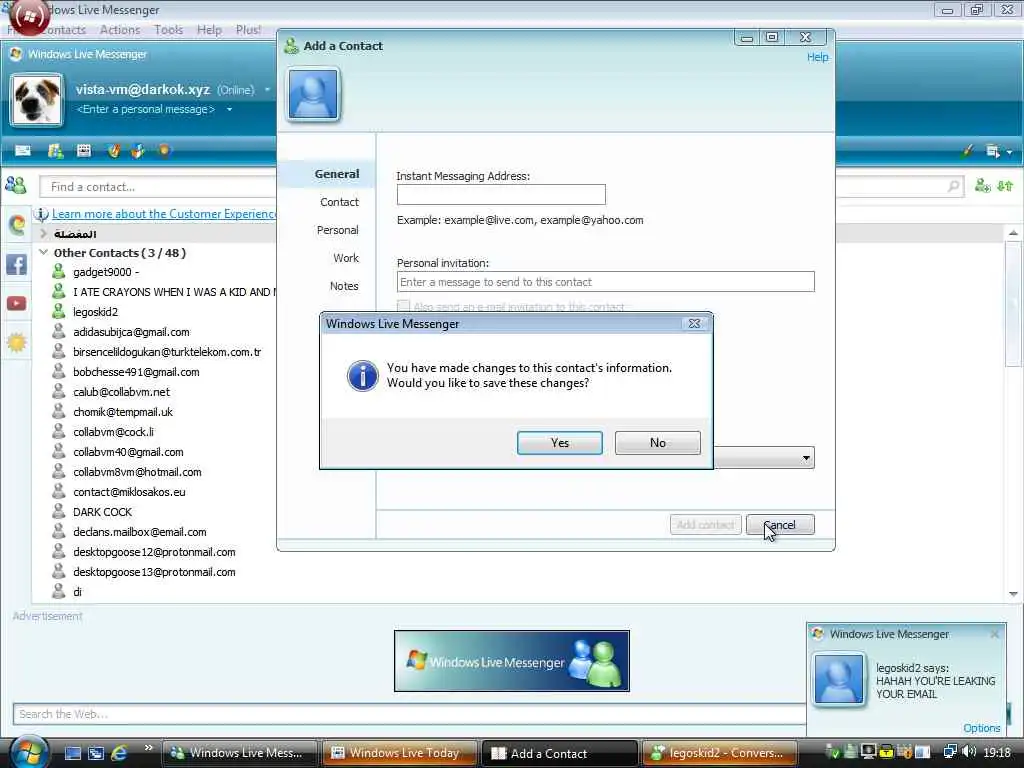Click the Personal invitation message field
The image size is (1024, 768).
pyautogui.click(x=605, y=282)
